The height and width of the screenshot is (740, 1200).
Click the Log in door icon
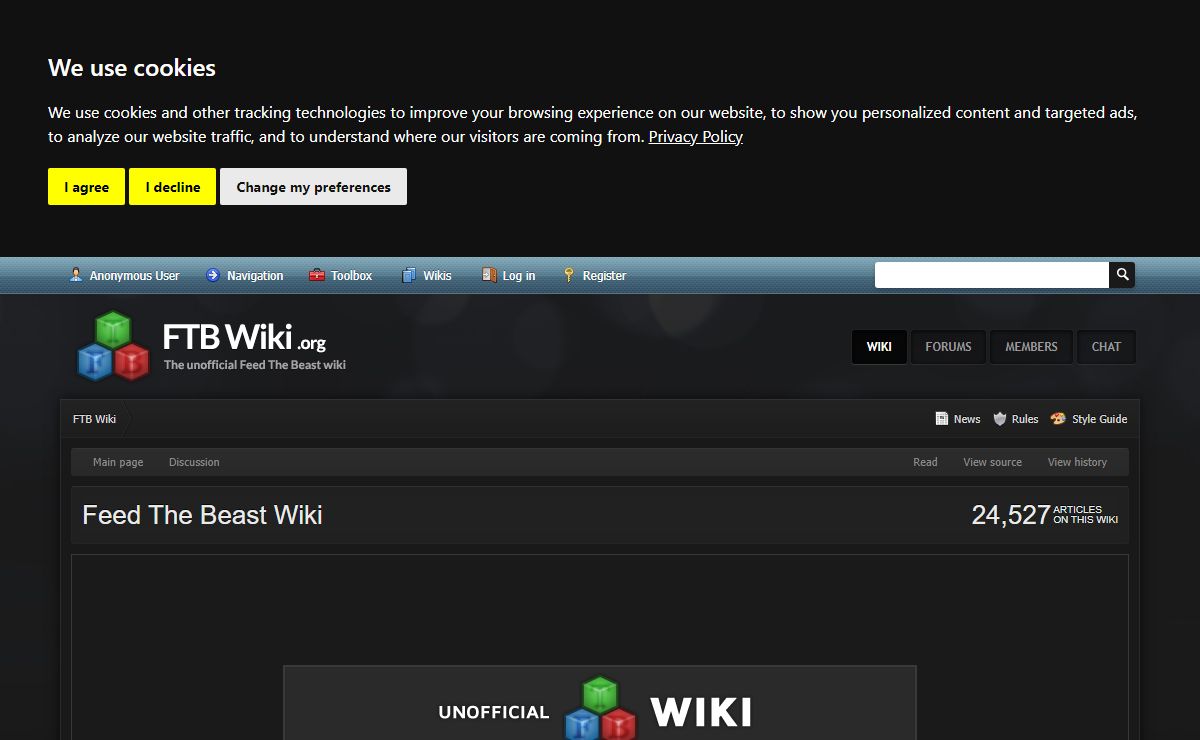pyautogui.click(x=489, y=275)
